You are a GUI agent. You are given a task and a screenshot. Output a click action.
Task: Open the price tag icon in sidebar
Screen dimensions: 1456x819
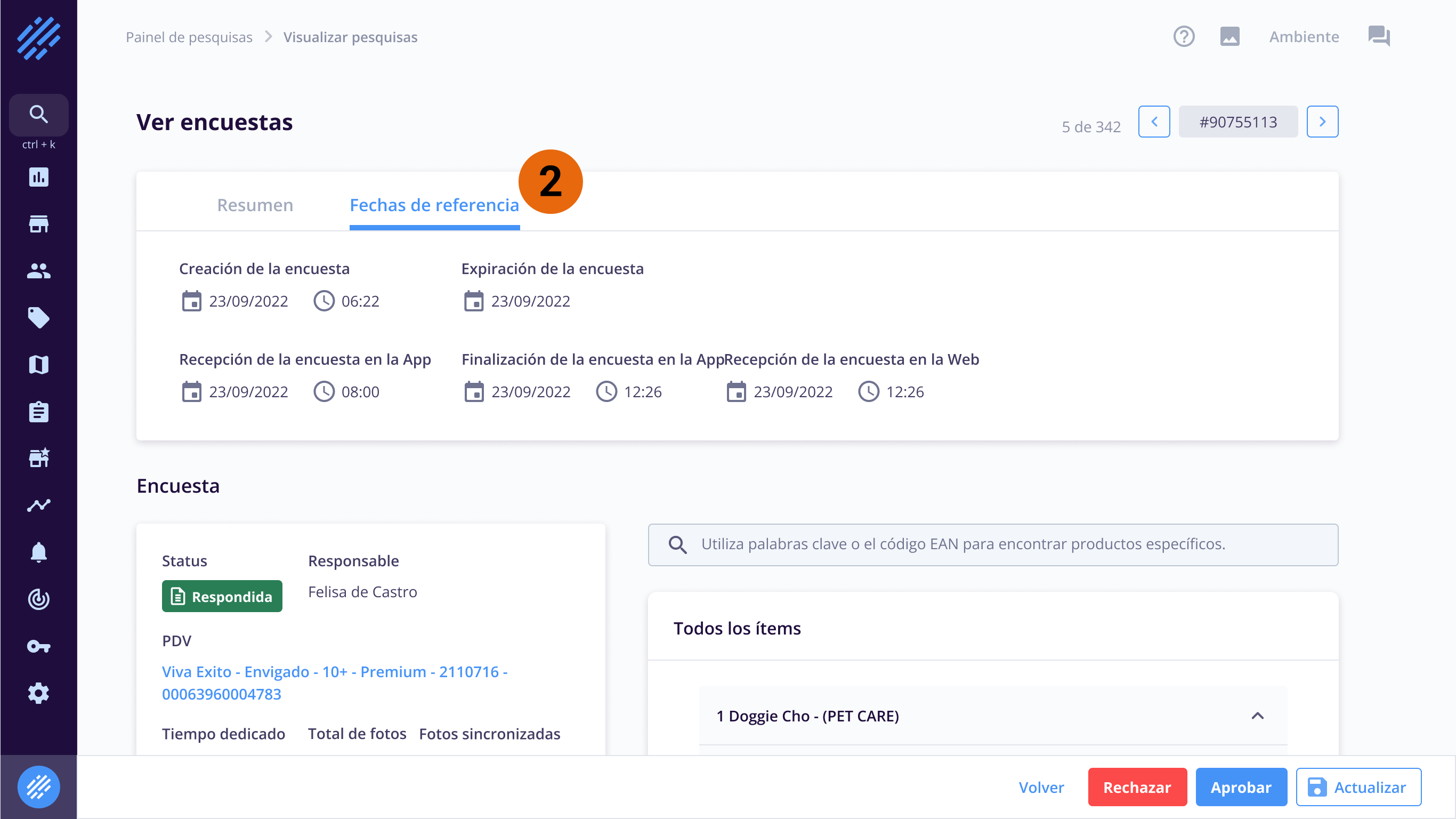38,318
